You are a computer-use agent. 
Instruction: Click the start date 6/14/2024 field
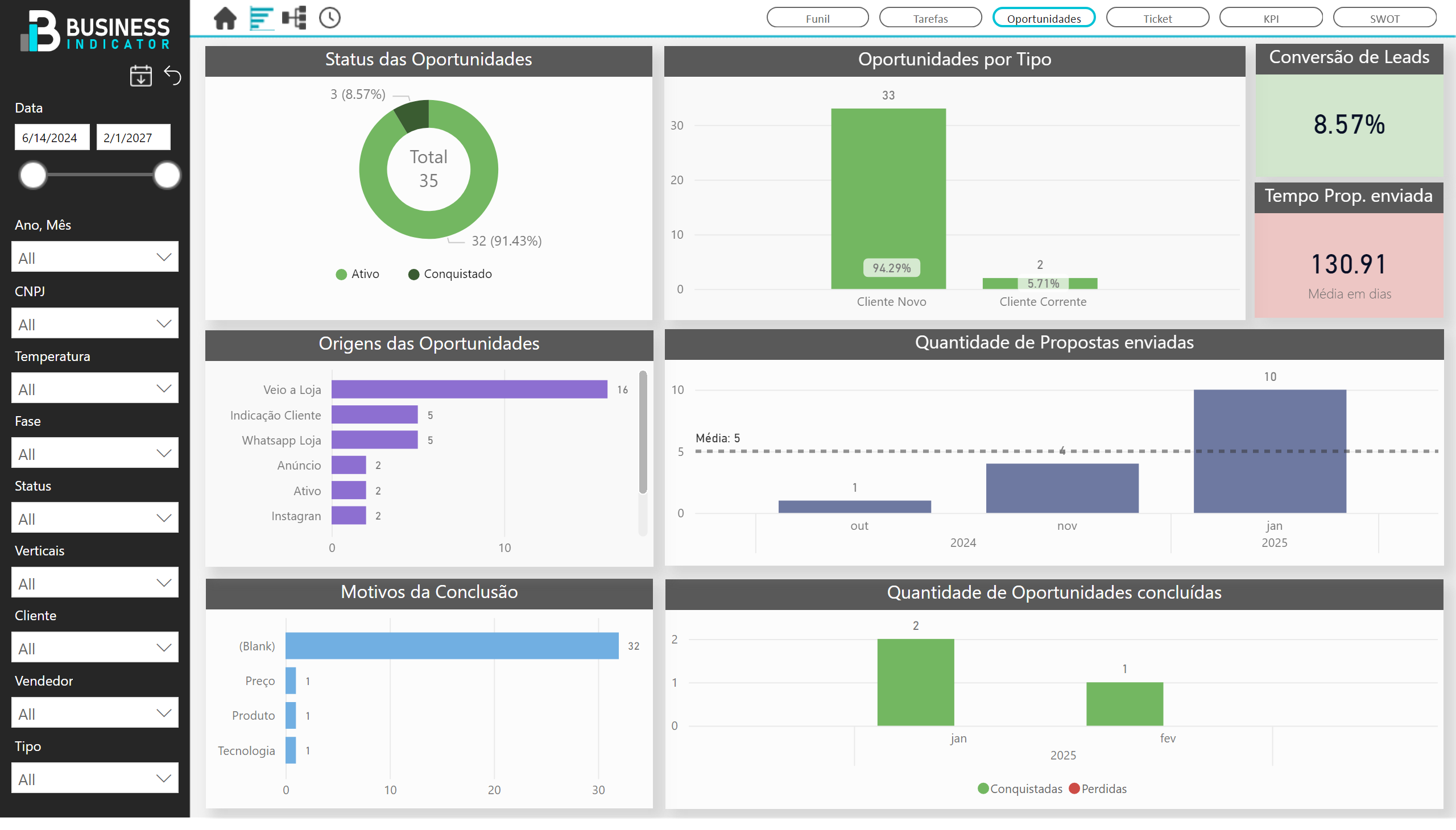(51, 138)
